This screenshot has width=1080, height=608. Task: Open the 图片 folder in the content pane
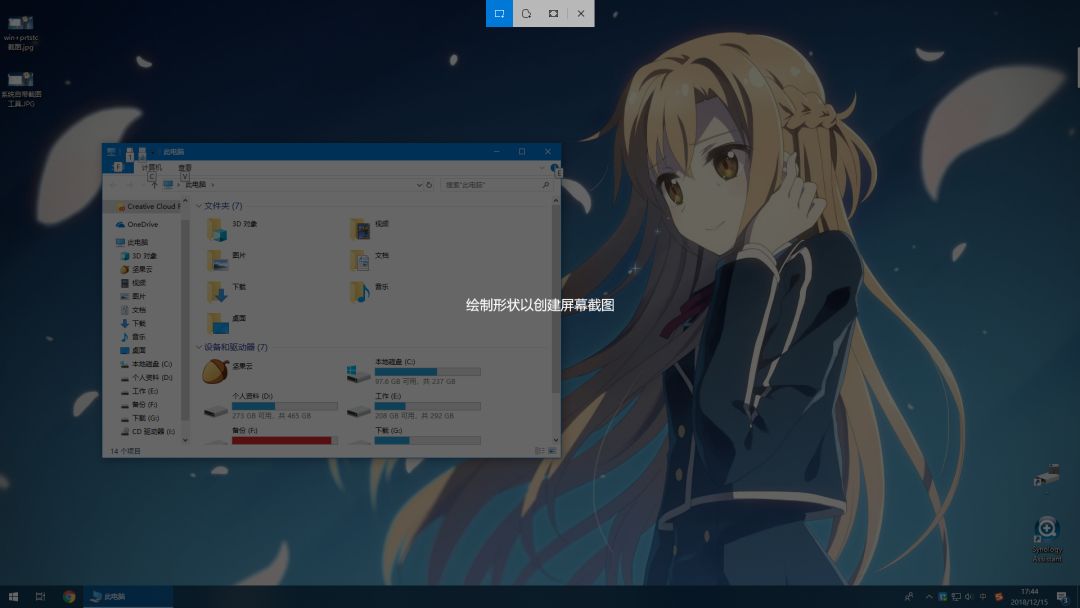click(x=218, y=260)
